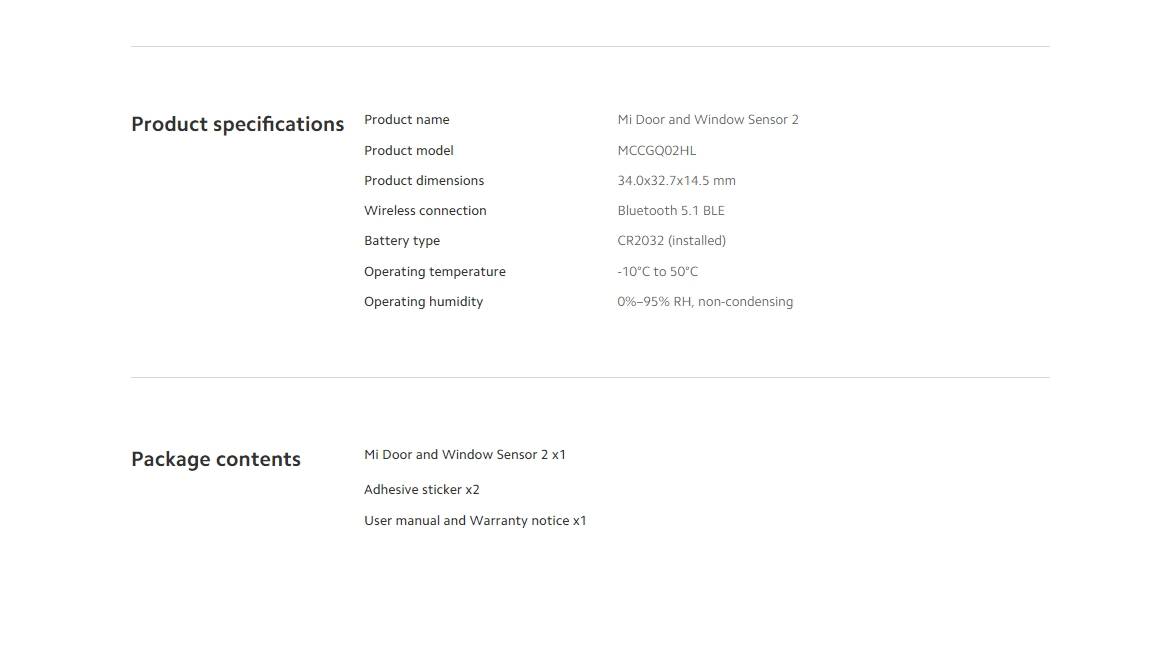
Task: Click the CR2032 (installed) value
Action: pyautogui.click(x=672, y=241)
